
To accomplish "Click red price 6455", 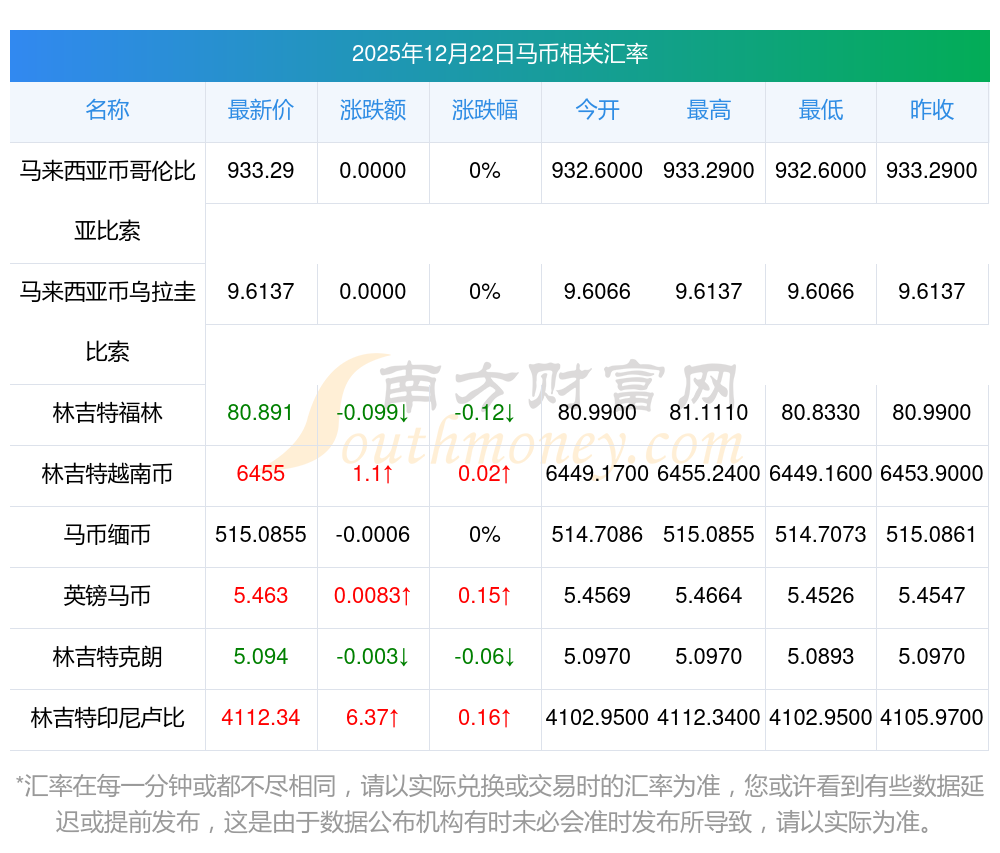I will [260, 474].
